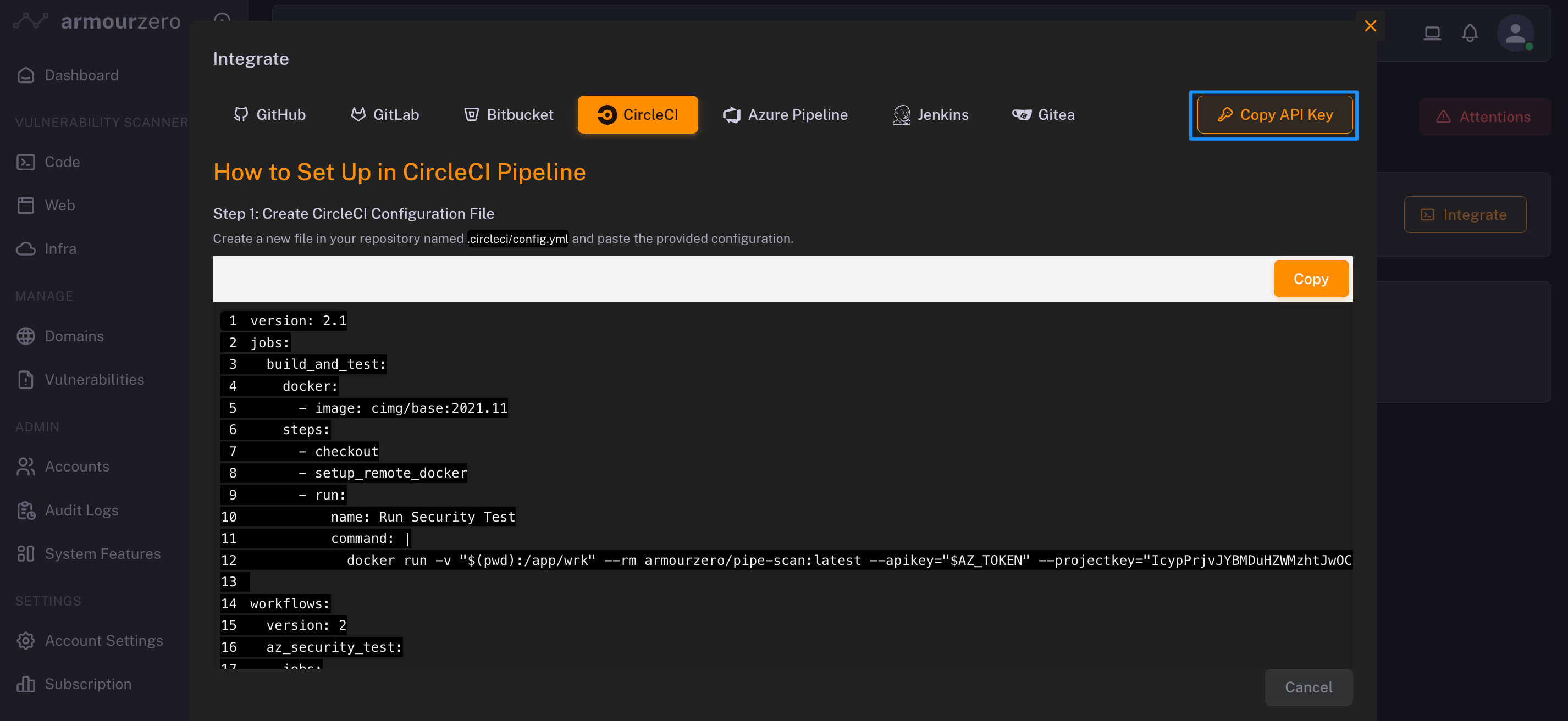Click the notification bell icon
Screen dimensions: 1568x721
1470,32
